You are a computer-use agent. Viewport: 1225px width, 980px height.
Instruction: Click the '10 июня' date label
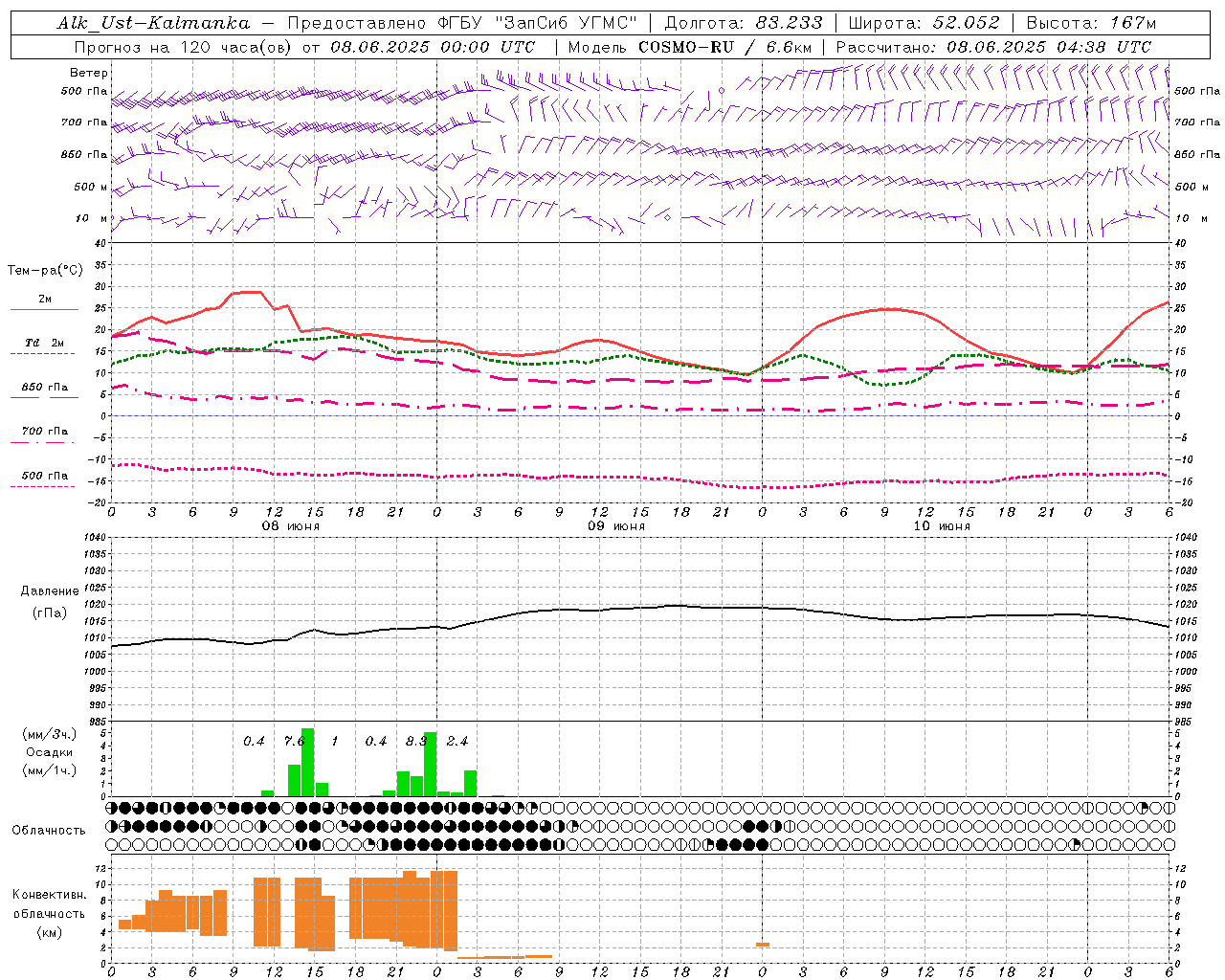coord(942,526)
